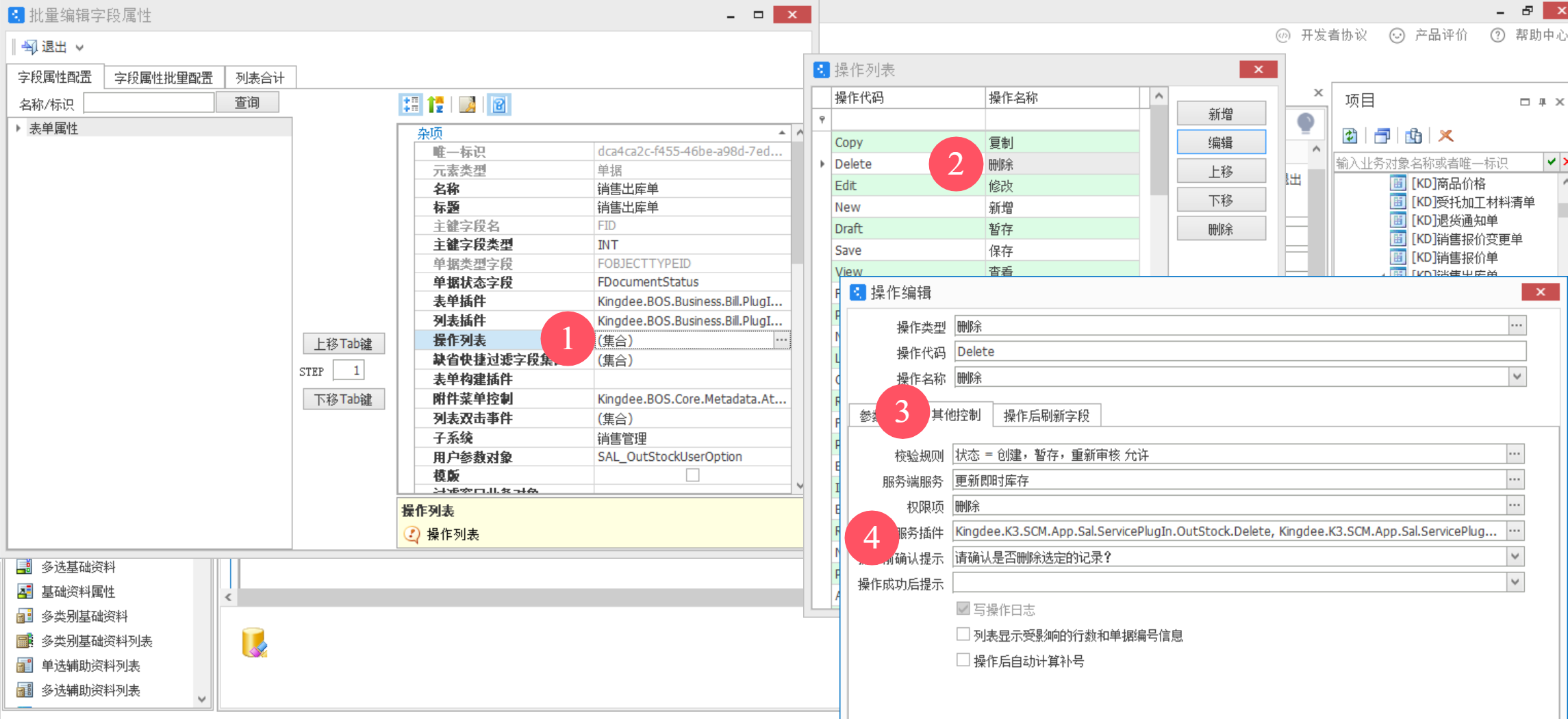Click the 多类别基础资料列表 control icon

point(25,640)
